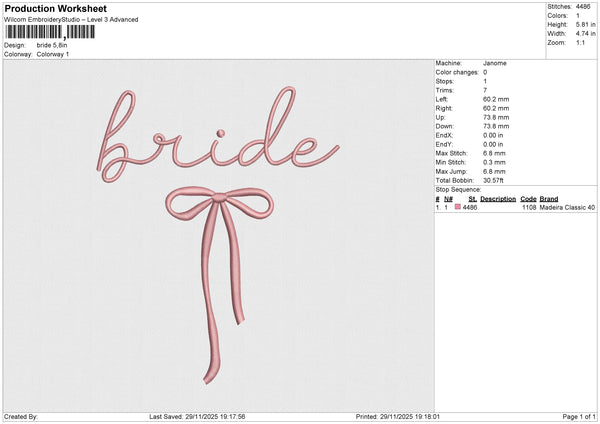Click the 'Description' column header
Image resolution: width=600 pixels, height=424 pixels.
pos(497,198)
